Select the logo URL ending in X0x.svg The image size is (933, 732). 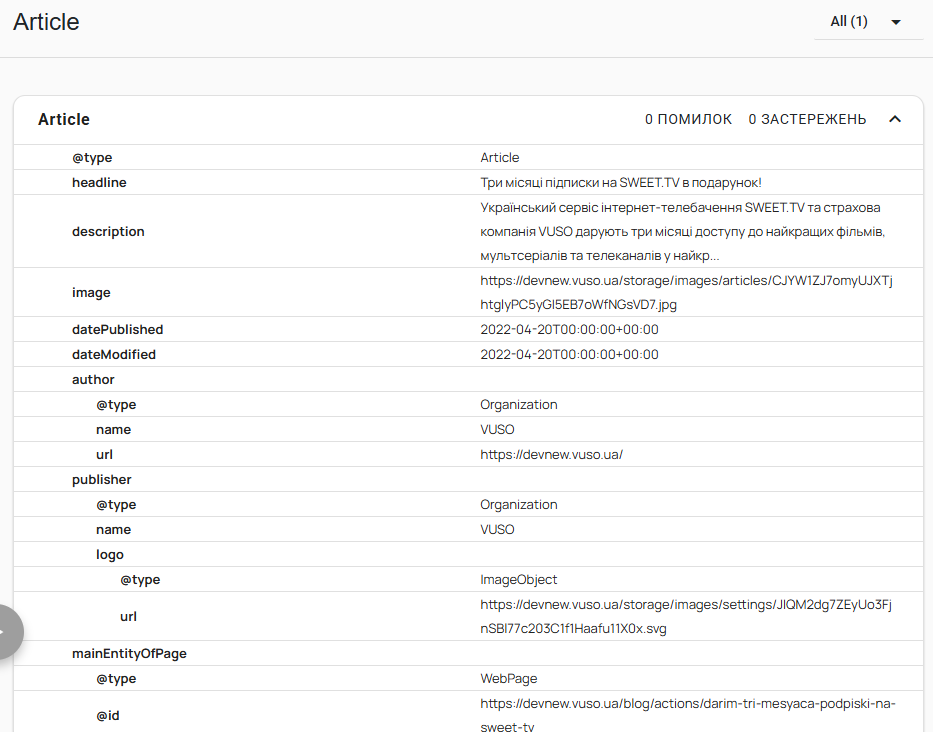(685, 616)
